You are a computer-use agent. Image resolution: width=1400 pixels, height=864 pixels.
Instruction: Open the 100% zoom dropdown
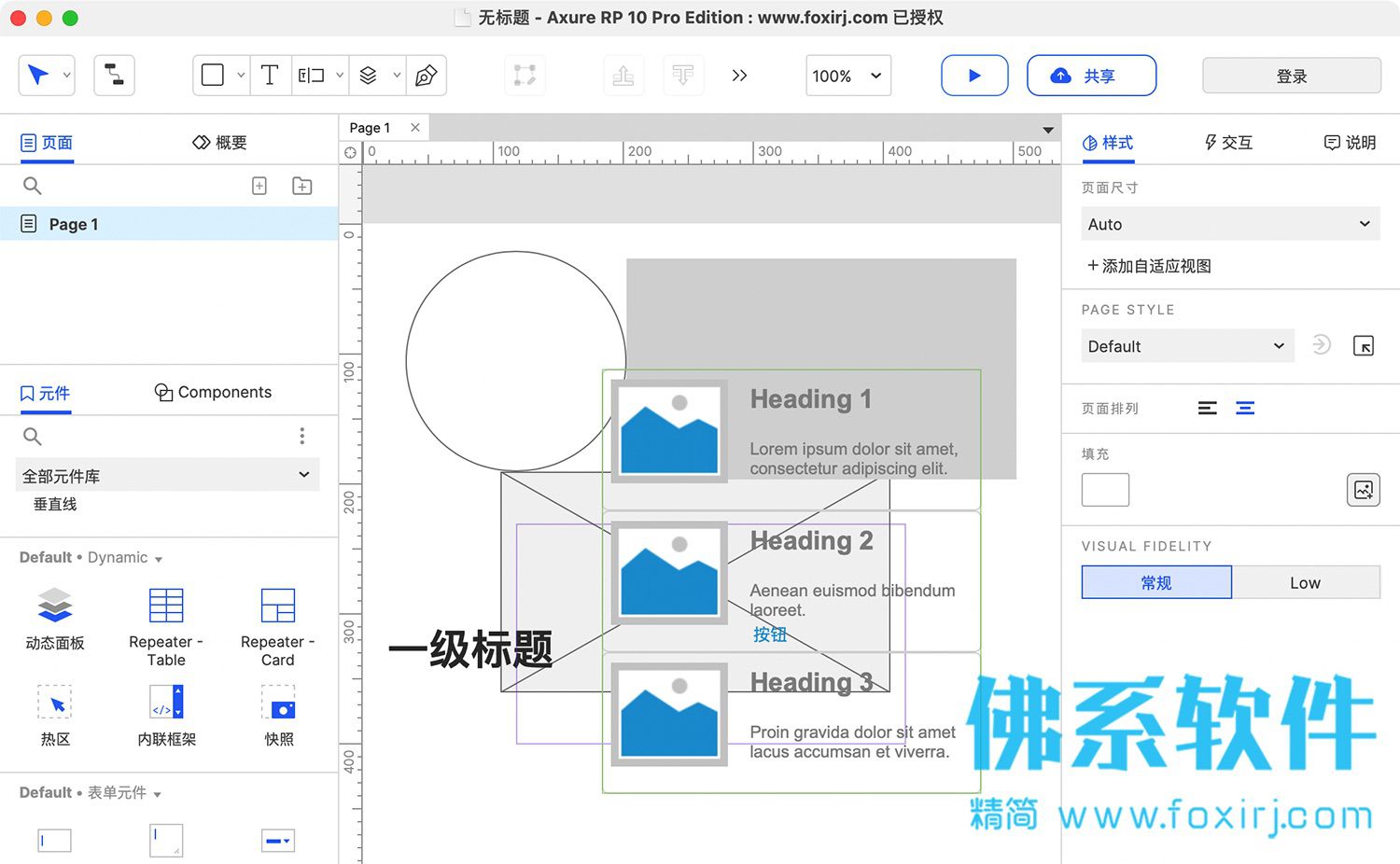click(848, 76)
